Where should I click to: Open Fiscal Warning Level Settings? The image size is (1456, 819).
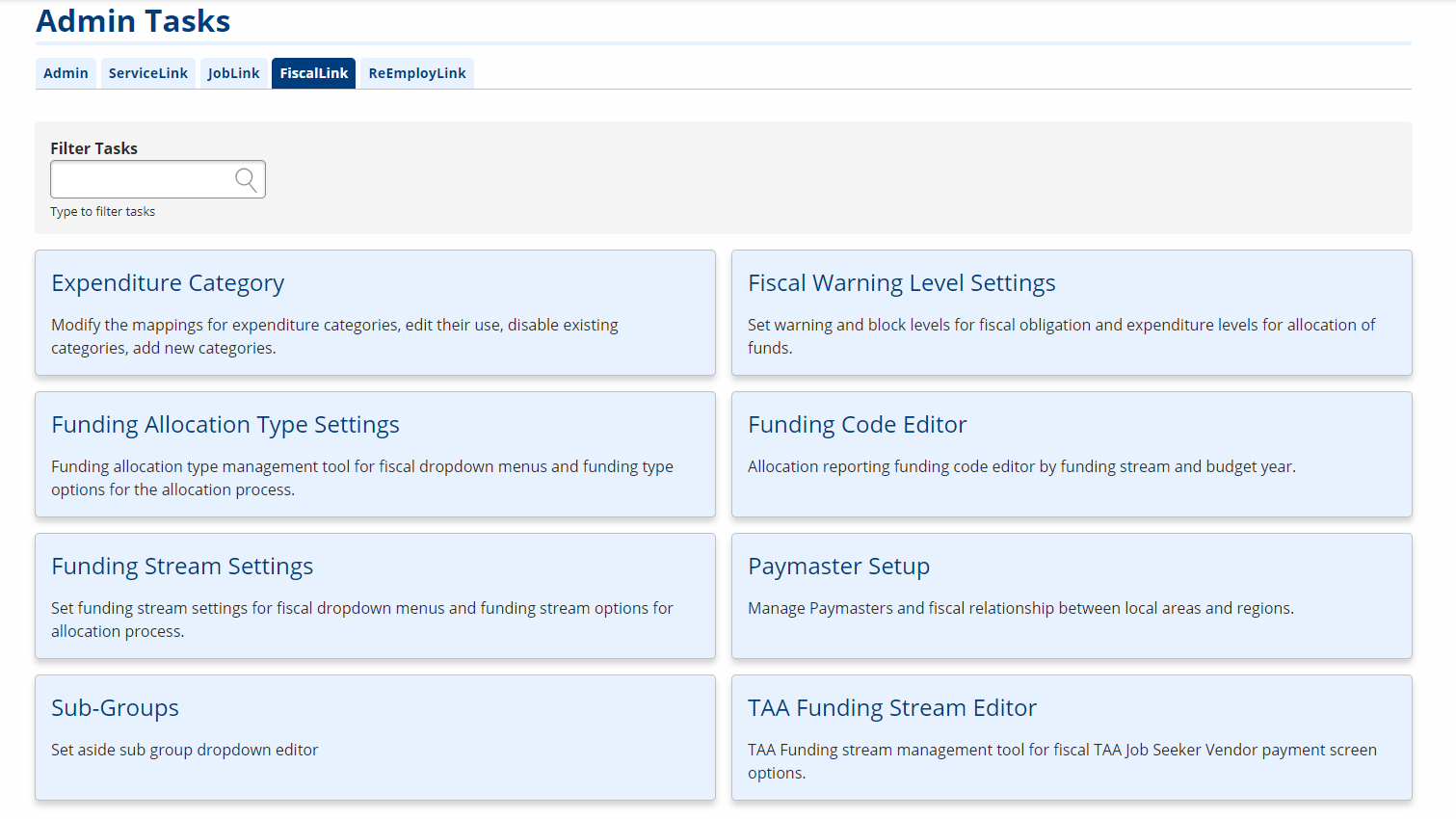(1072, 312)
